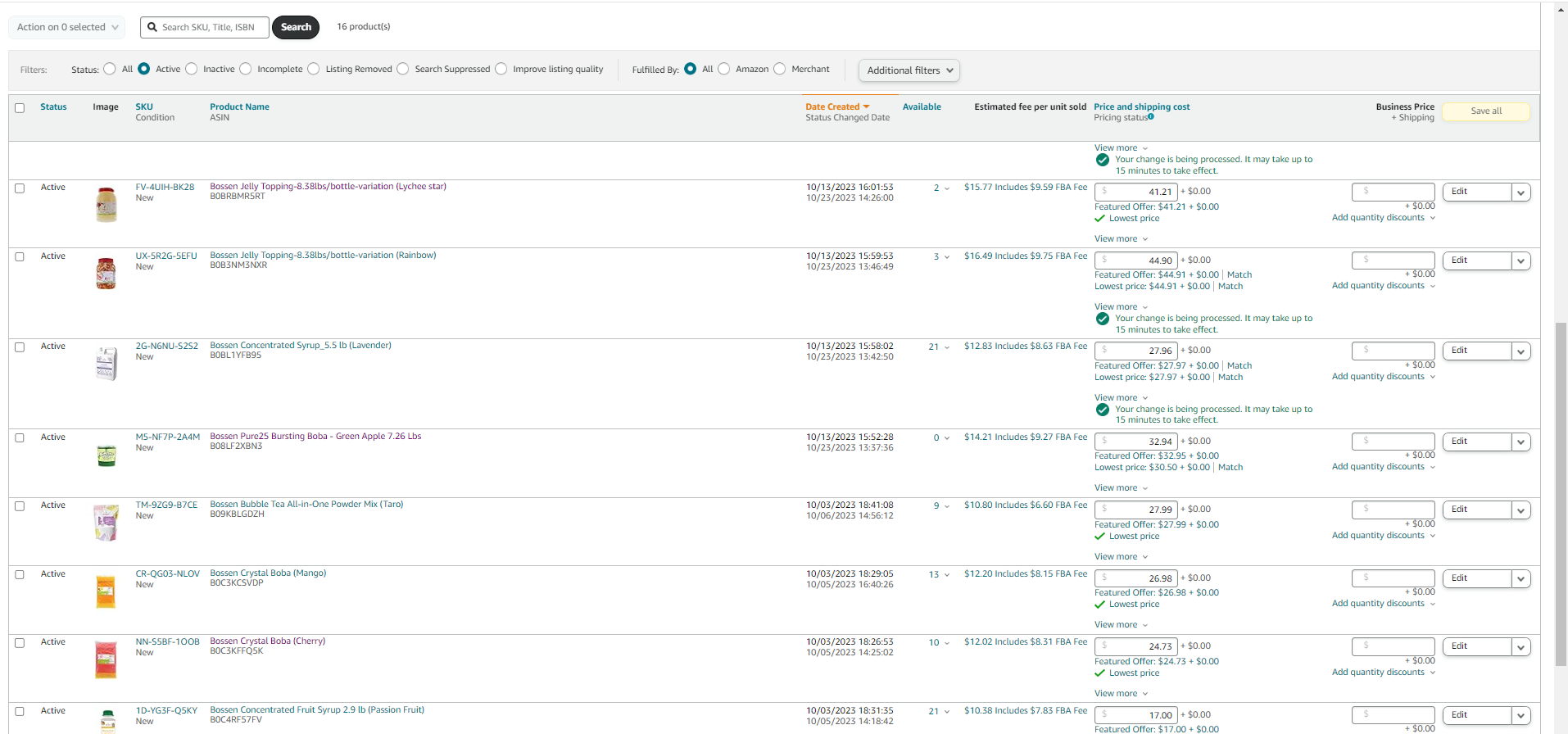Select the Incomplete status filter

click(x=246, y=69)
